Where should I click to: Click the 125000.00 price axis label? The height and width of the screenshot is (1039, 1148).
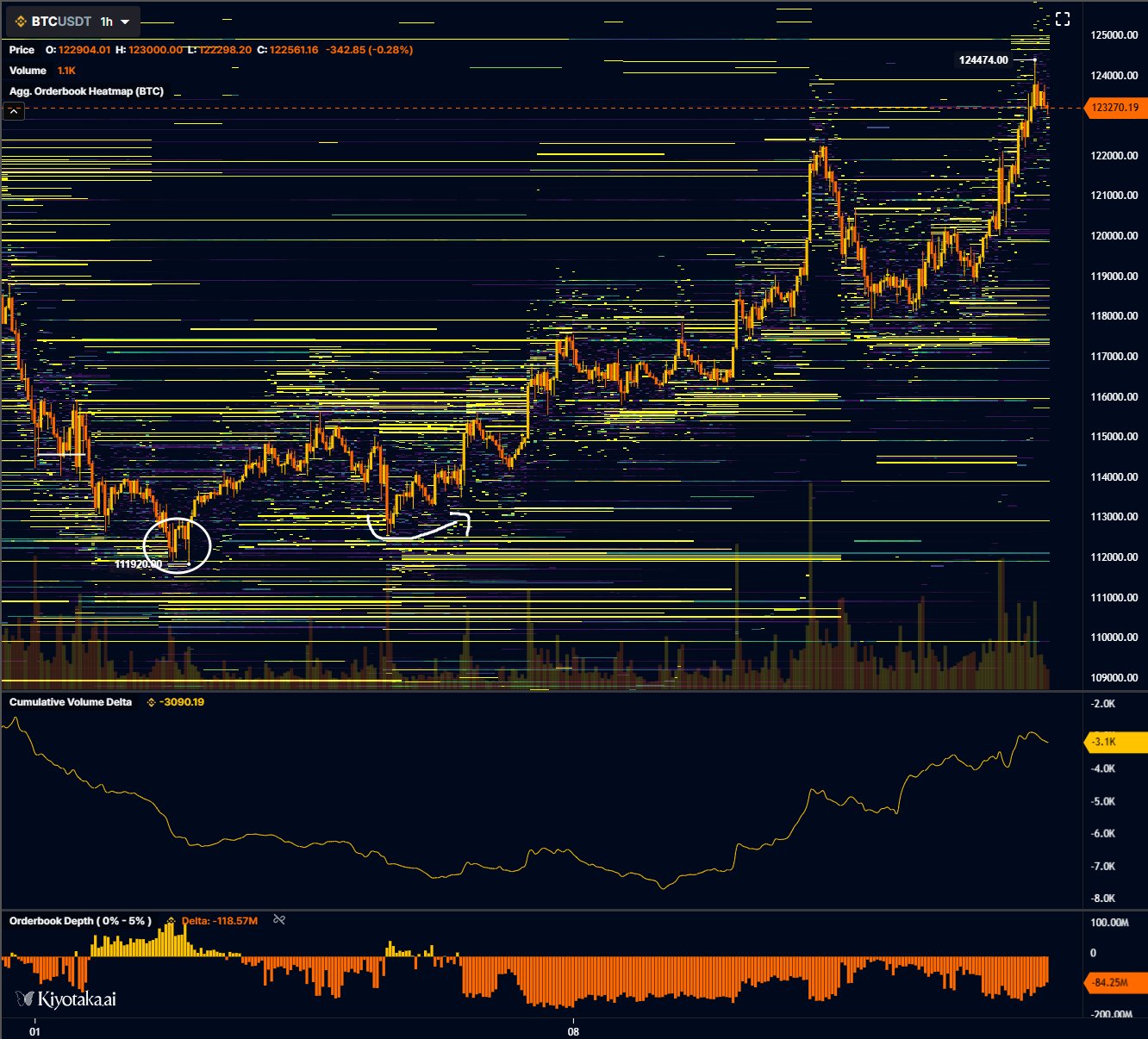[1114, 35]
